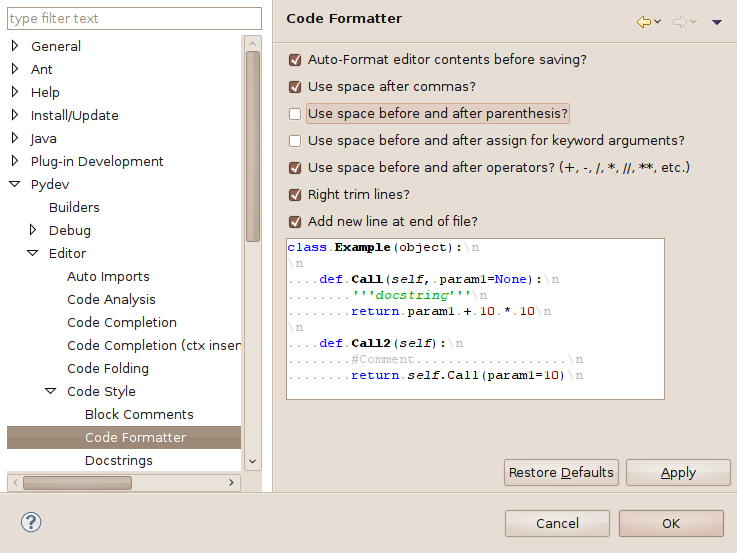Disable Auto-Format editor contents before saving

[x=295, y=60]
